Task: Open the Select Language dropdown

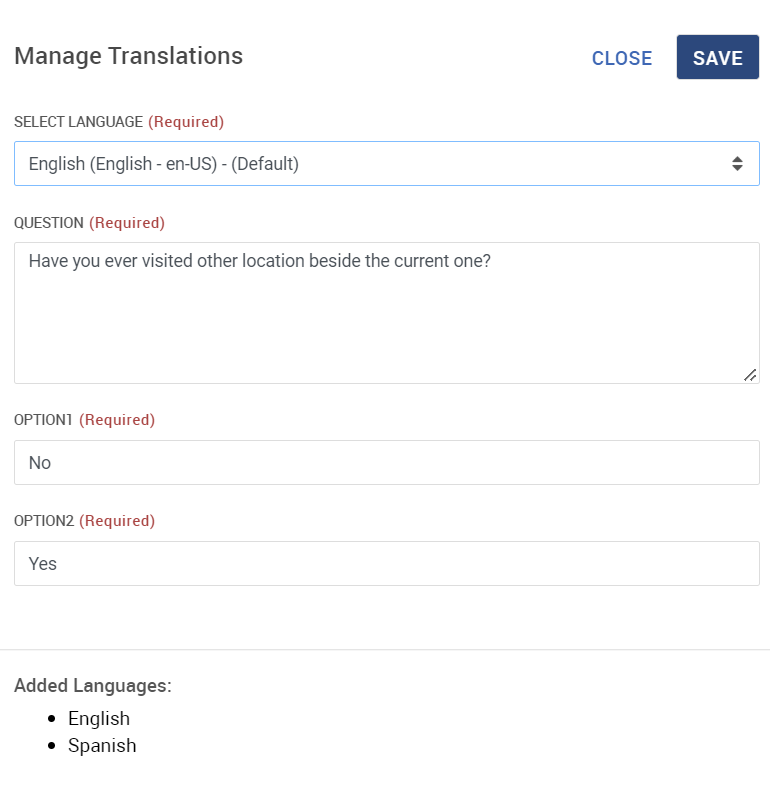Action: 387,163
